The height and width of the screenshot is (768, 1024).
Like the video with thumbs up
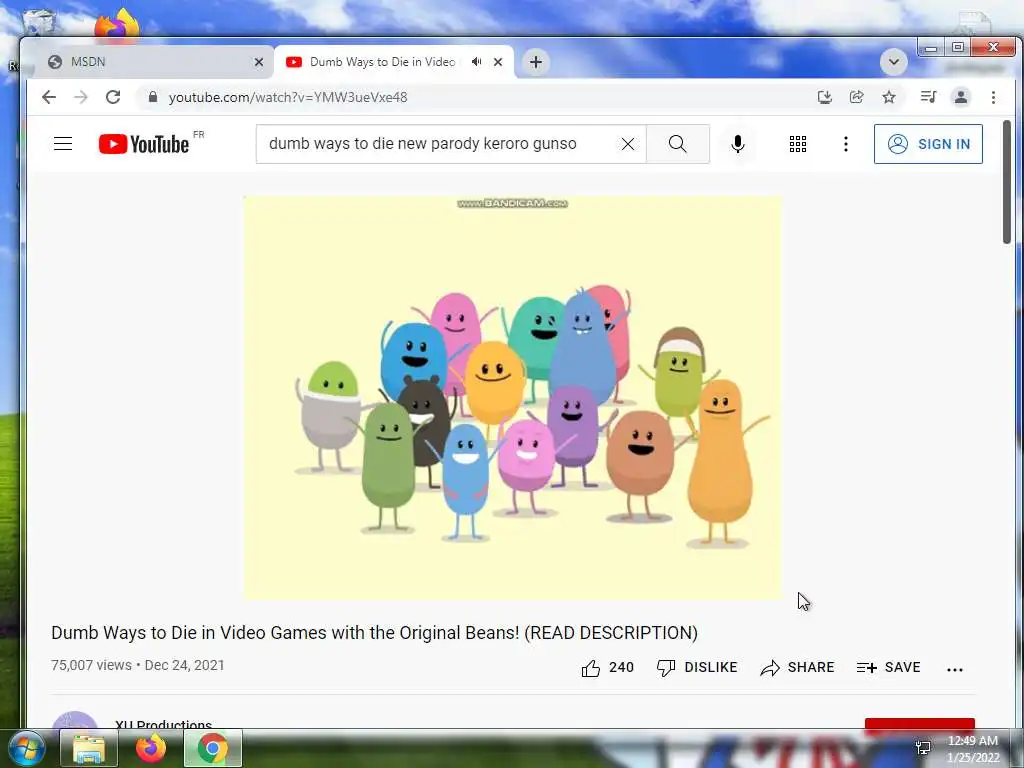click(x=607, y=667)
